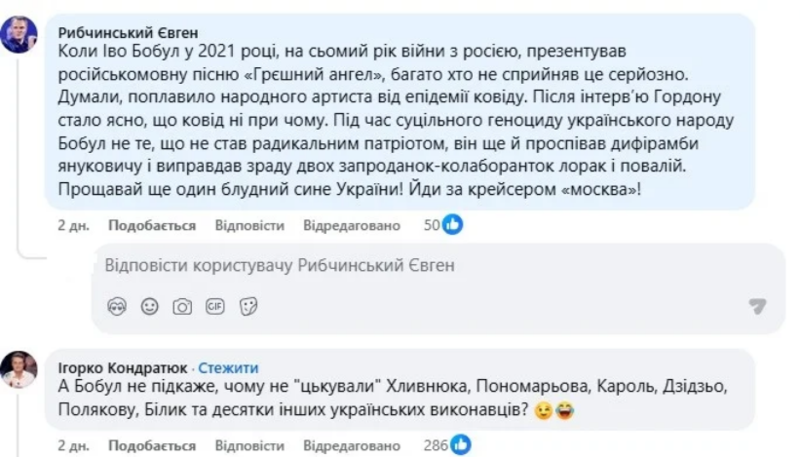The image size is (800, 457).
Task: Insert an emoji in the reply
Action: 149,306
